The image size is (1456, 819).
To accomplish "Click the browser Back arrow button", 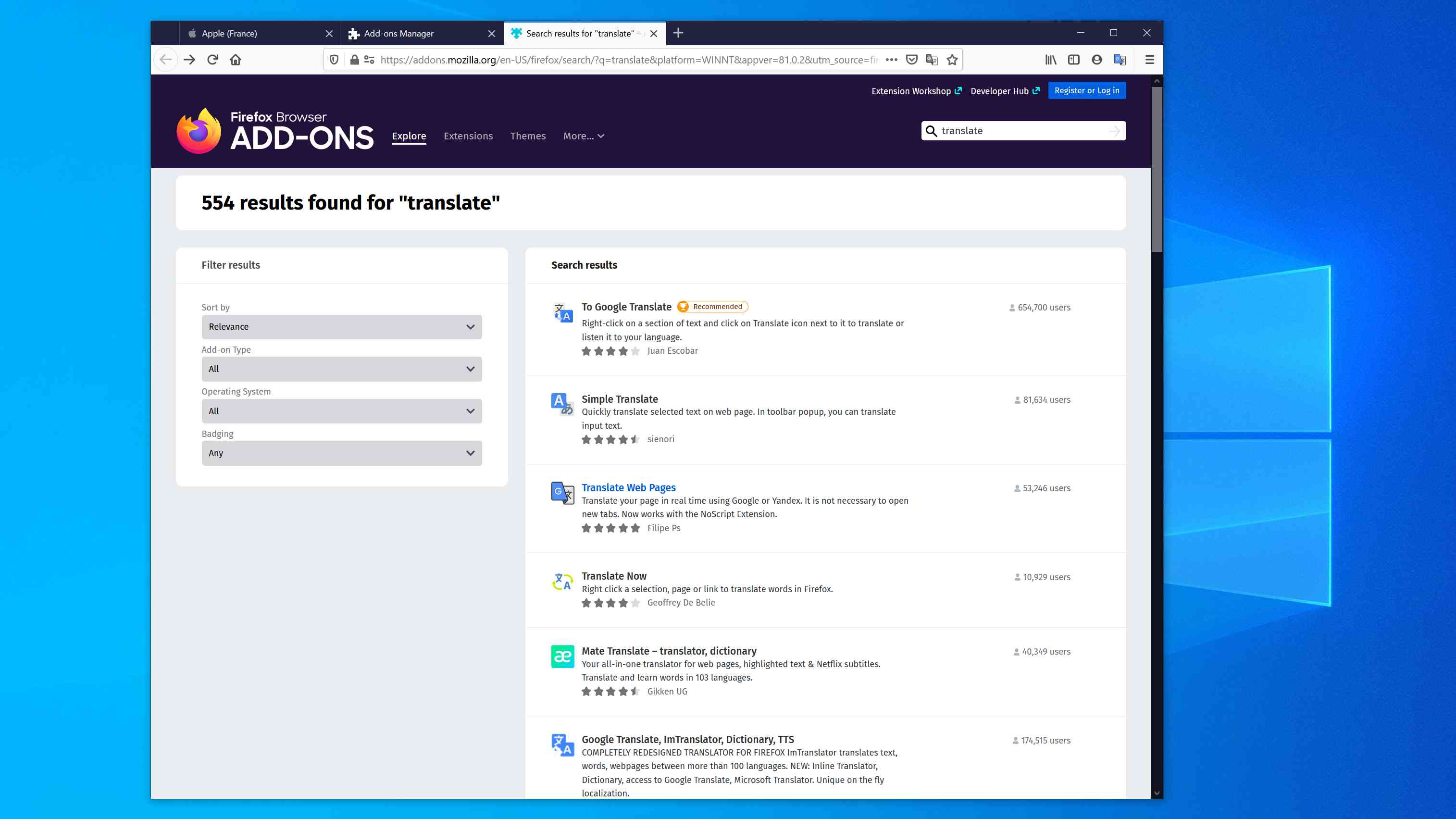I will 166,60.
